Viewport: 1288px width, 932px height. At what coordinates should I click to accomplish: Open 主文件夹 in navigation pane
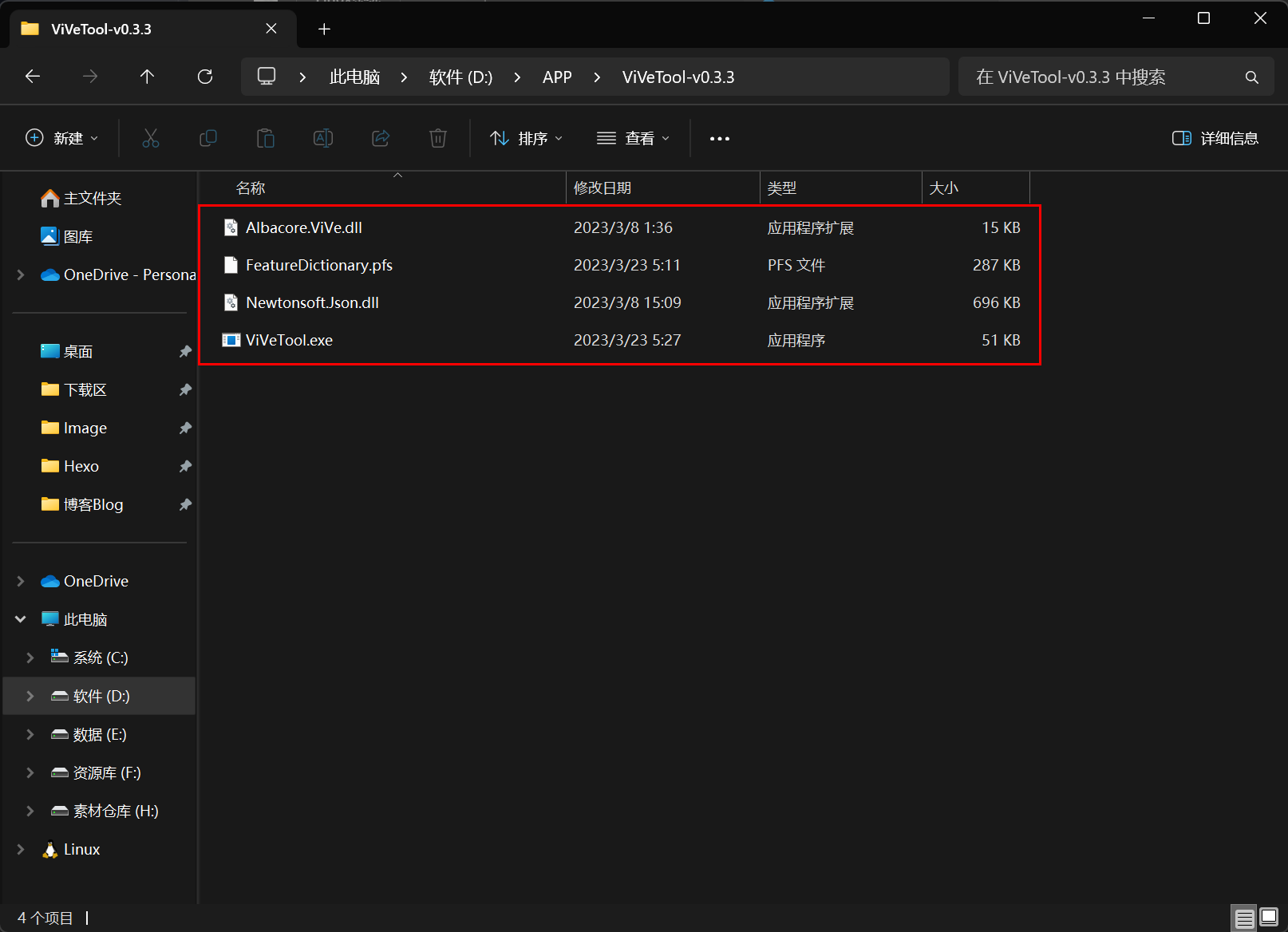click(x=80, y=198)
